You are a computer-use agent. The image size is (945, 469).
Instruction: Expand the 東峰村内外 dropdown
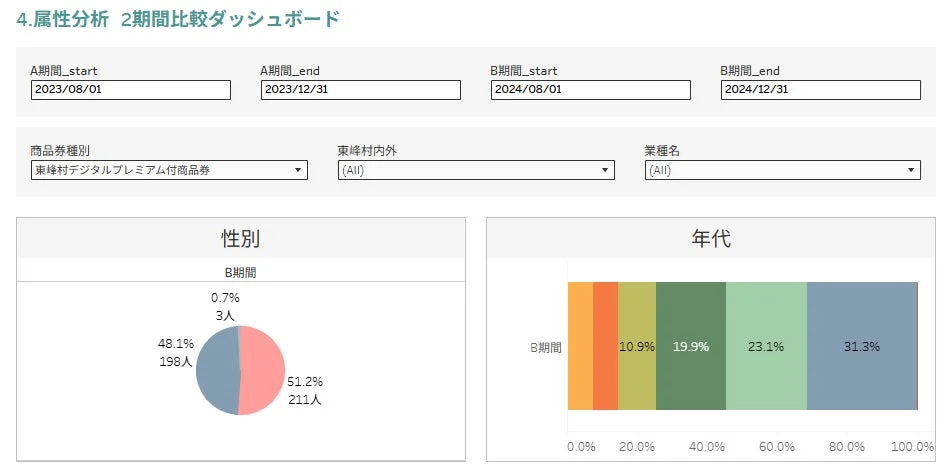[476, 170]
